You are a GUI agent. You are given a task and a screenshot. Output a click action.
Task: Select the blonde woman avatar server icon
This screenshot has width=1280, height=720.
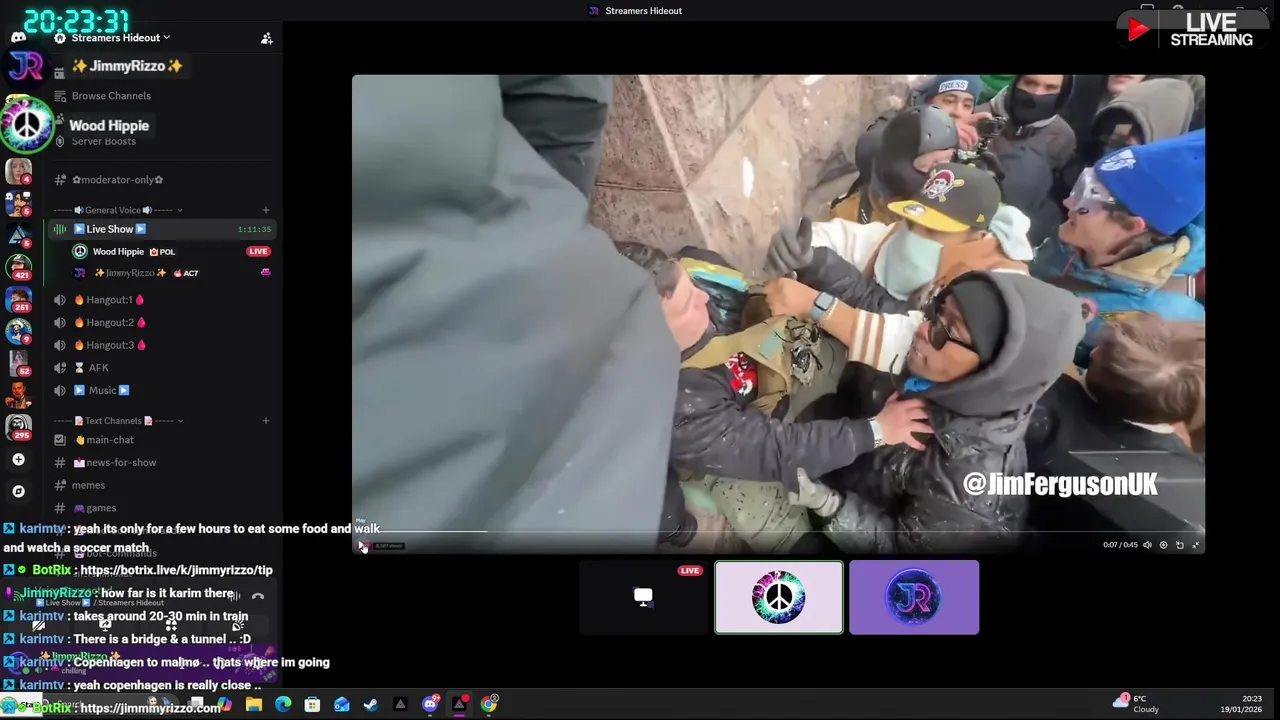[18, 171]
